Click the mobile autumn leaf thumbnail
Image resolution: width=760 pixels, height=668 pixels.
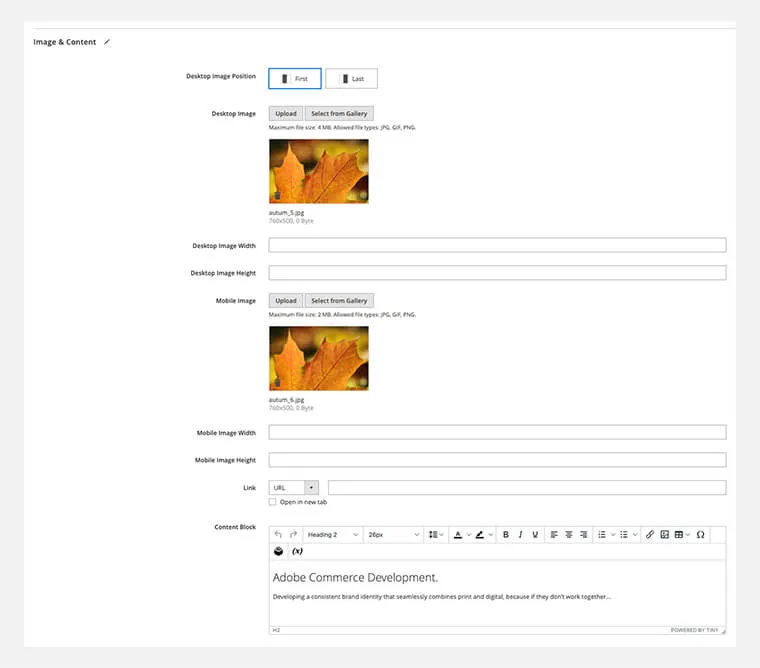pyautogui.click(x=319, y=358)
